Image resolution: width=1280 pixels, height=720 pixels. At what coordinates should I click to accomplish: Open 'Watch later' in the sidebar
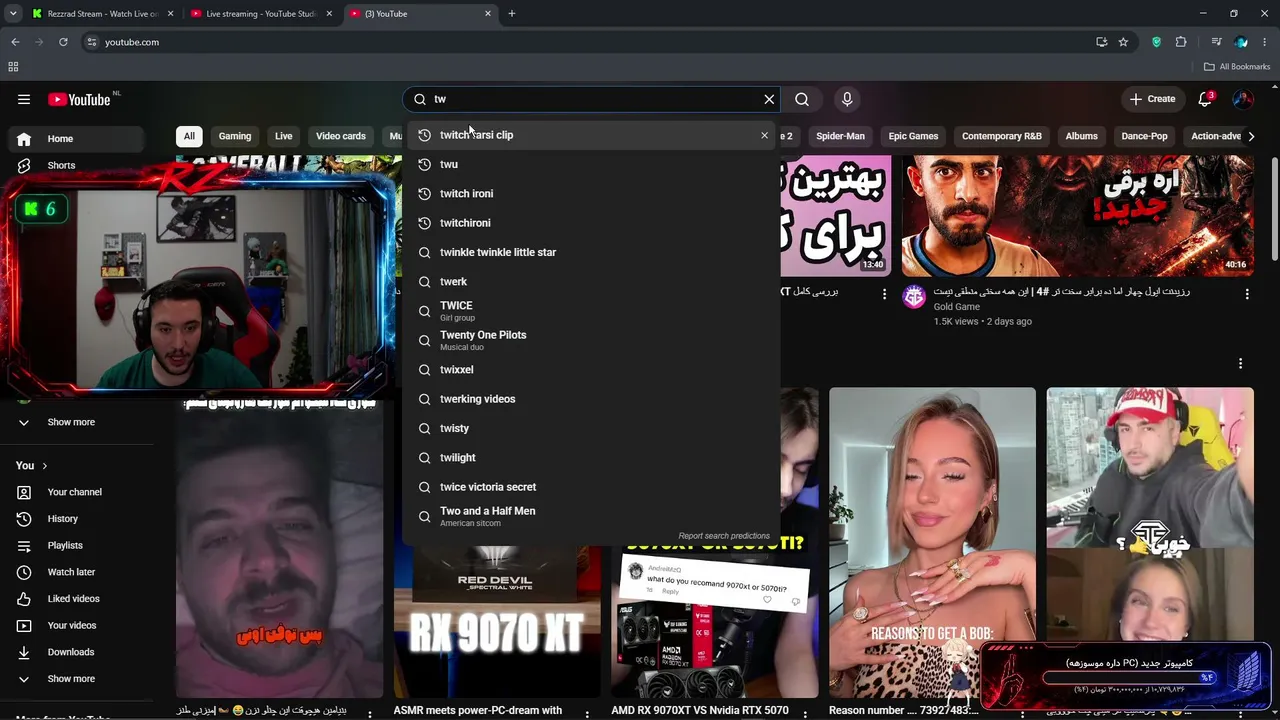tap(78, 572)
